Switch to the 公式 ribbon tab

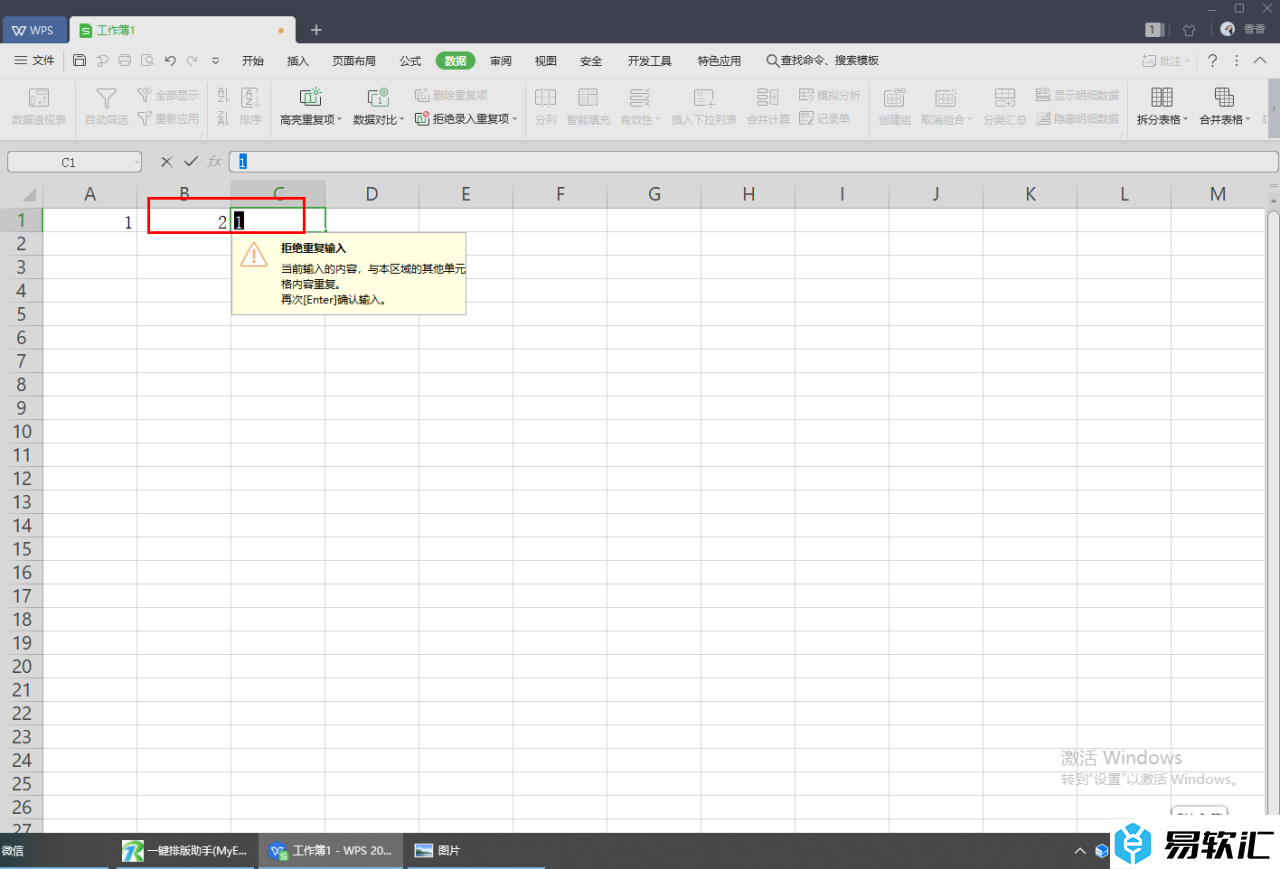(410, 61)
